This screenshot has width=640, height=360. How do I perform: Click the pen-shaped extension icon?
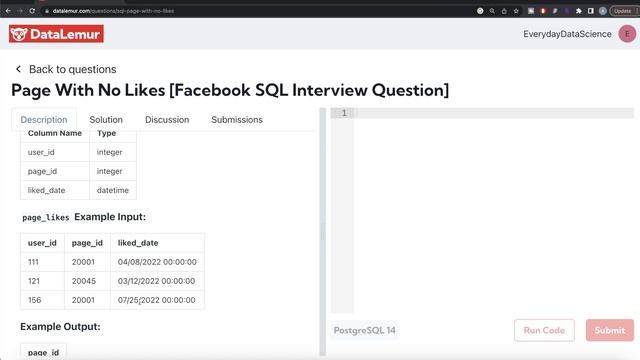pyautogui.click(x=555, y=11)
